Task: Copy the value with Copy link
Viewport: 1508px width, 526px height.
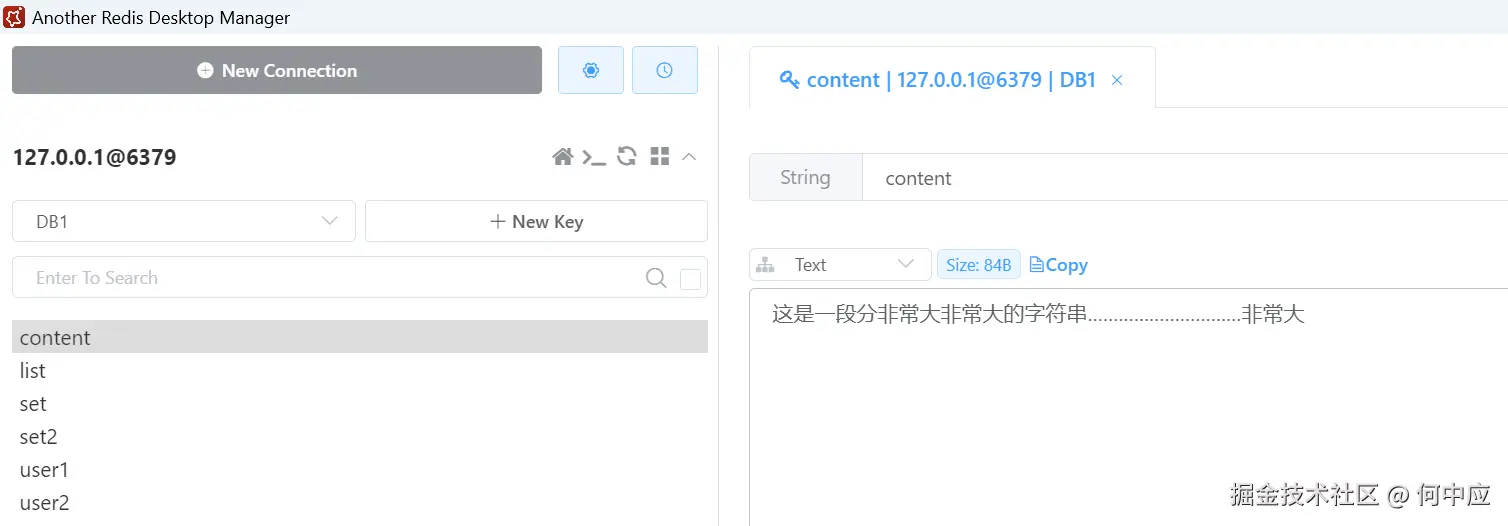Action: point(1058,265)
